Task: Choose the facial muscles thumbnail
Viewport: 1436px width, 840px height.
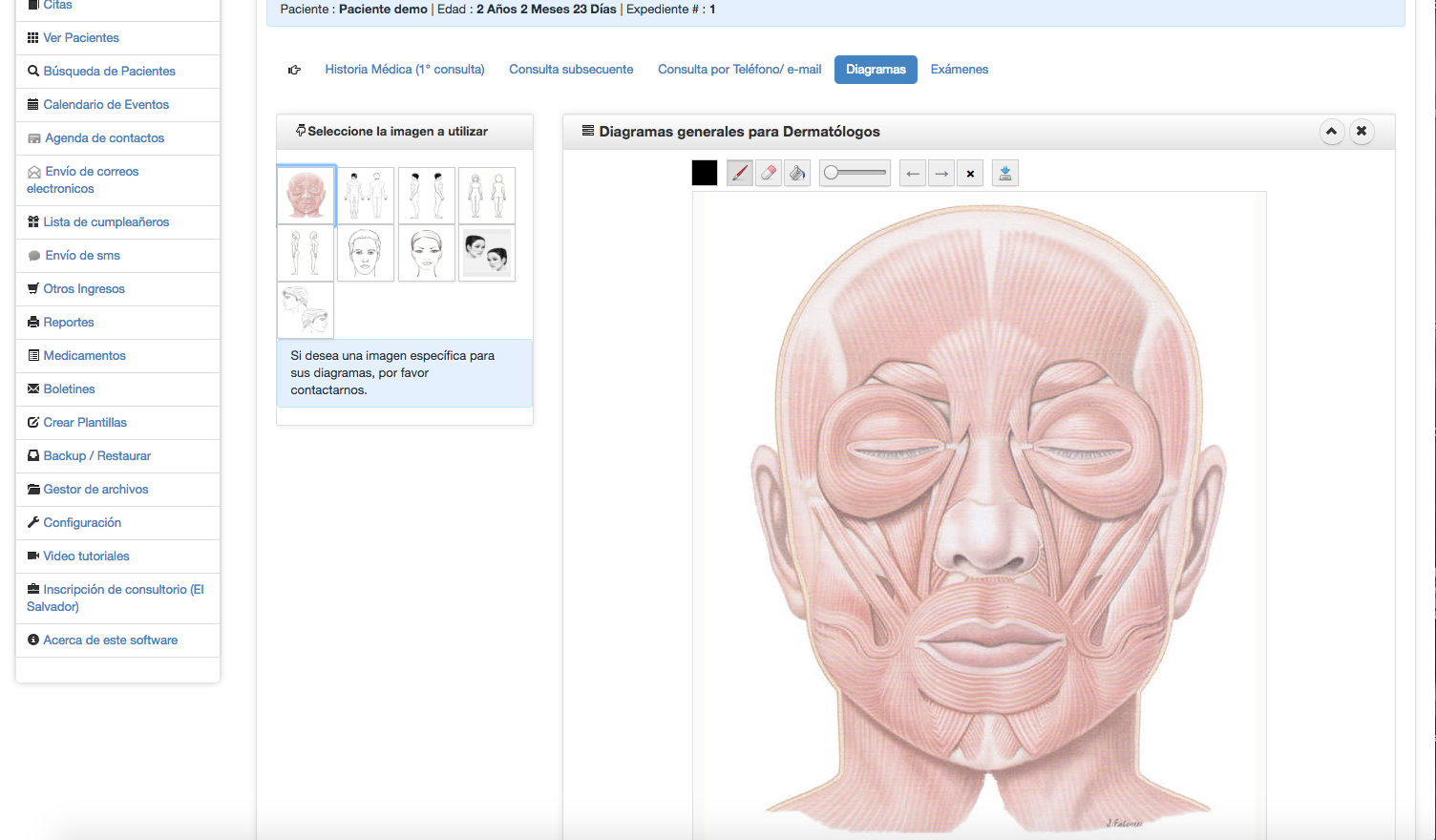Action: [x=306, y=195]
